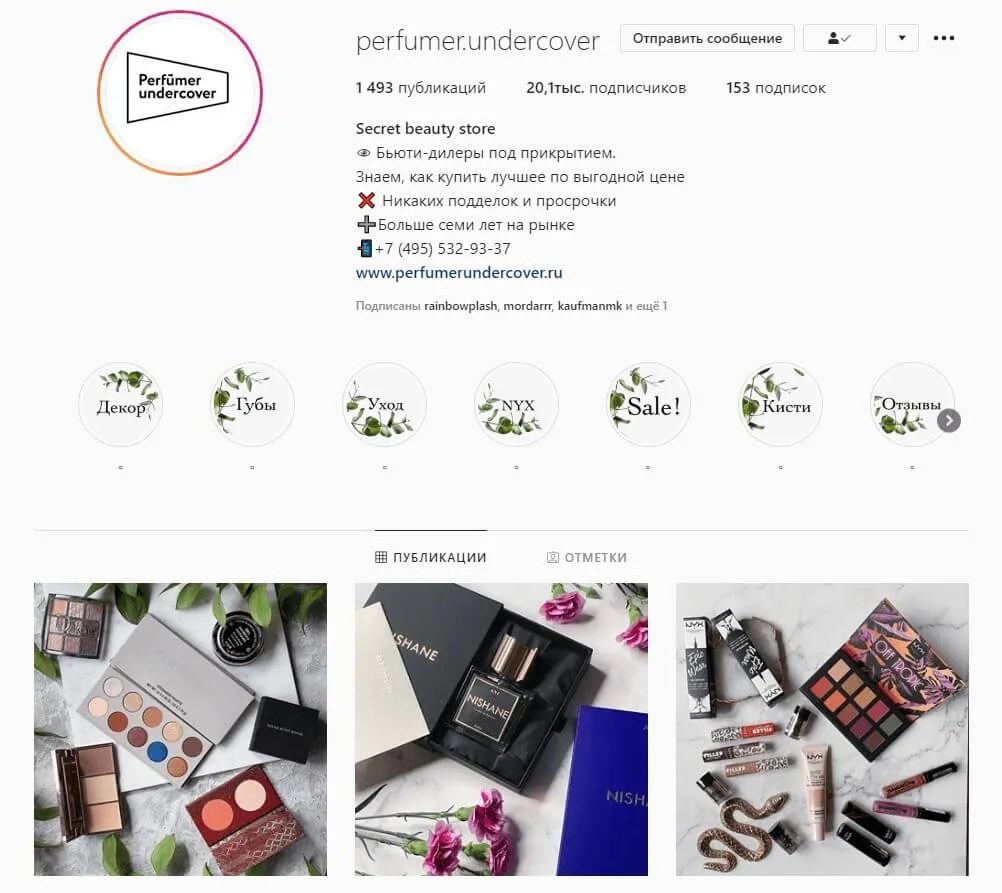Open the Nishane perfume post thumbnail
The height and width of the screenshot is (893, 1002).
click(502, 729)
